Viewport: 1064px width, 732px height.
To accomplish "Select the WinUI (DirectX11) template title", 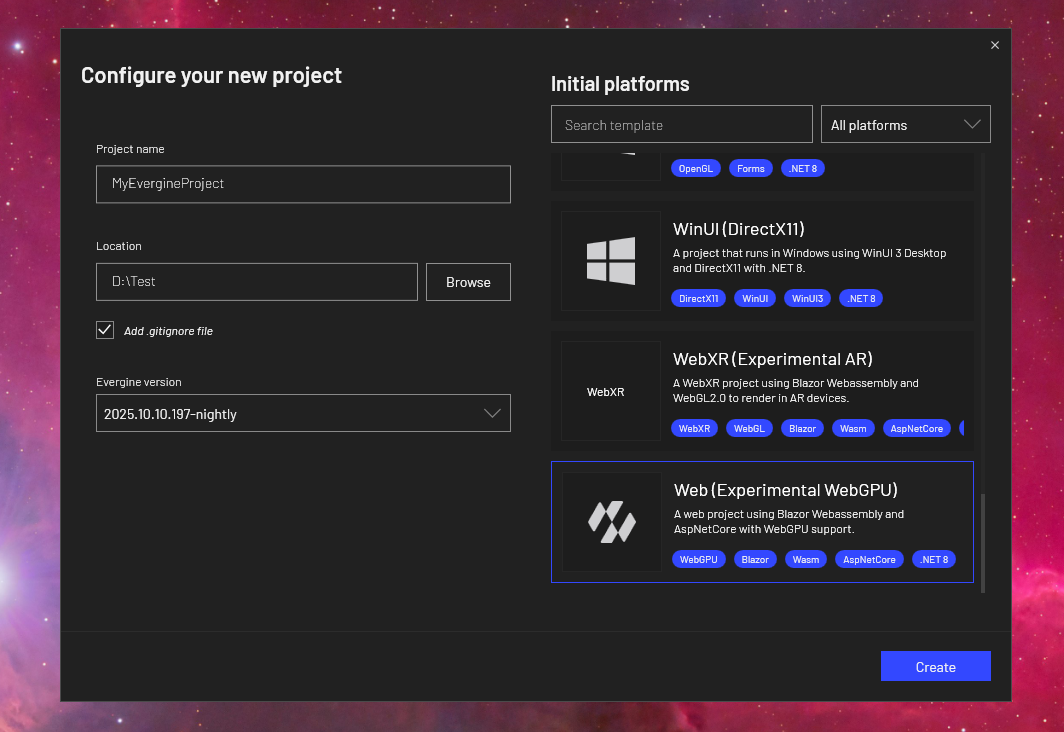I will coord(739,229).
